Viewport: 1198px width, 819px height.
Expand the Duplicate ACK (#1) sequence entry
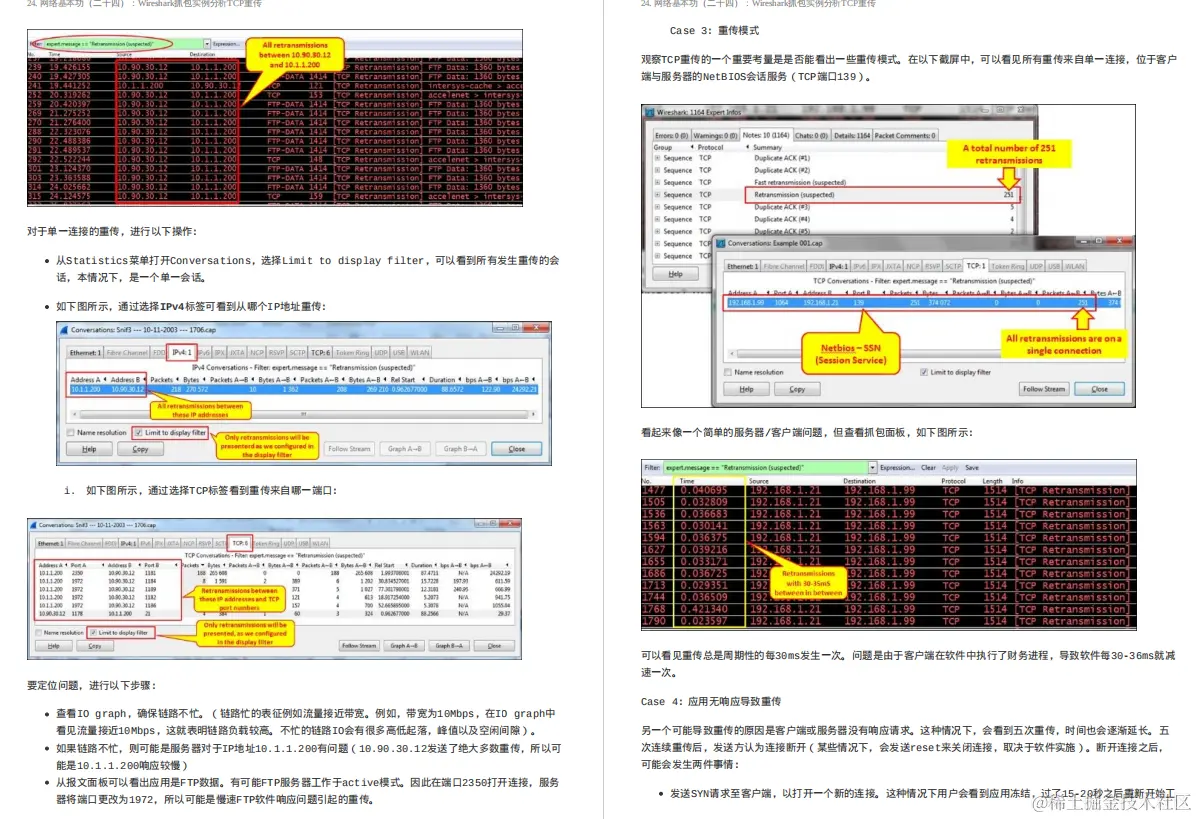pyautogui.click(x=655, y=158)
